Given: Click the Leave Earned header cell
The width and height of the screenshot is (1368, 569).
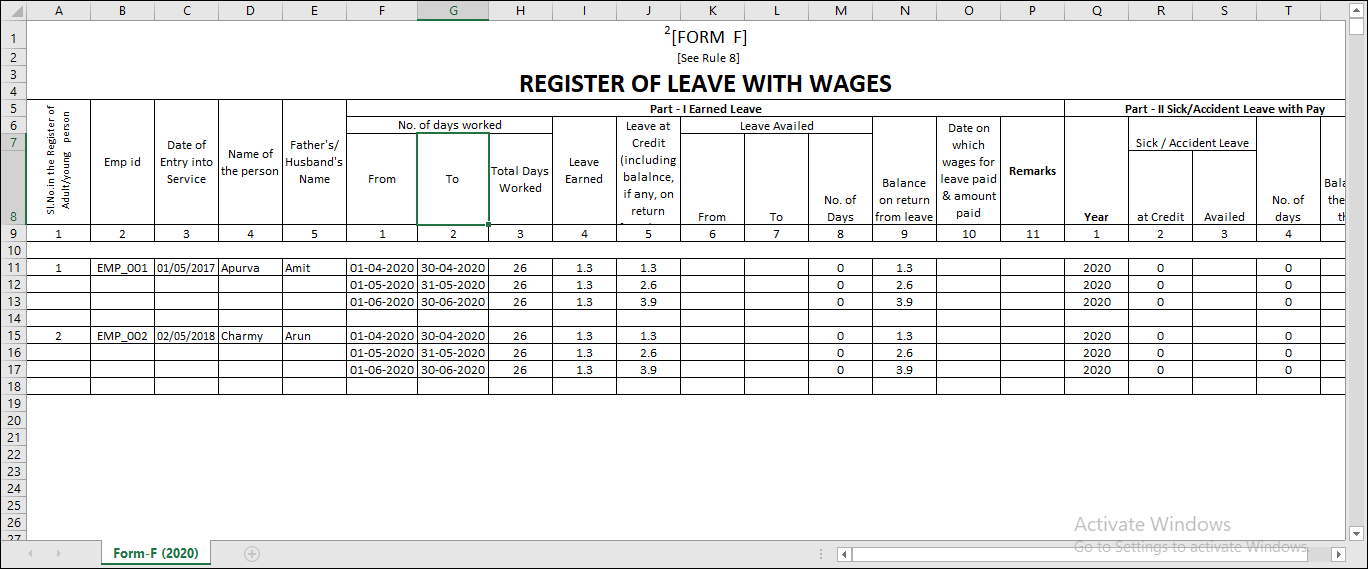Looking at the screenshot, I should click(x=584, y=170).
